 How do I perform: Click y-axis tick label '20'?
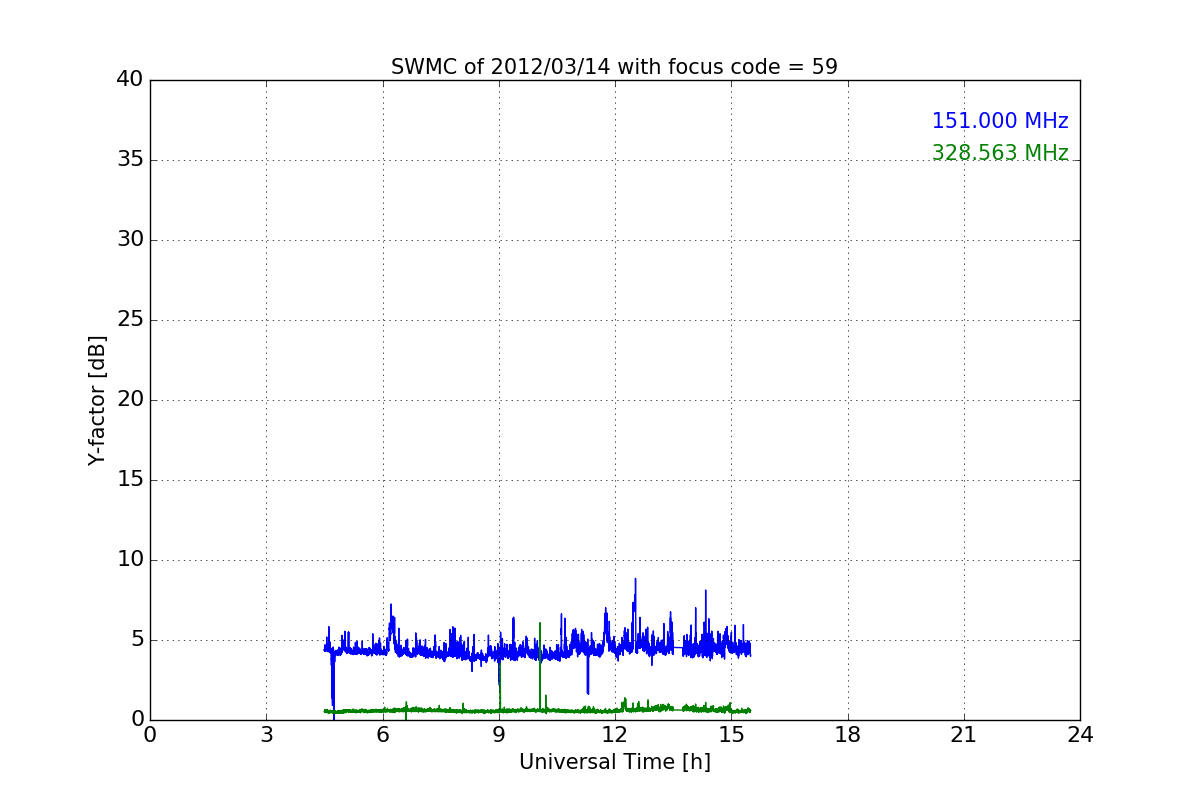[130, 400]
